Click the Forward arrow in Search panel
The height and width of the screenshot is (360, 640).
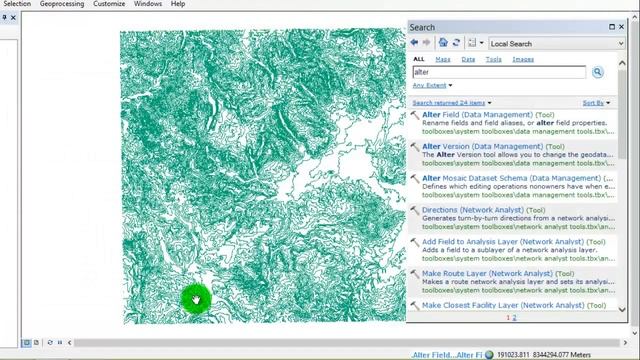click(427, 42)
